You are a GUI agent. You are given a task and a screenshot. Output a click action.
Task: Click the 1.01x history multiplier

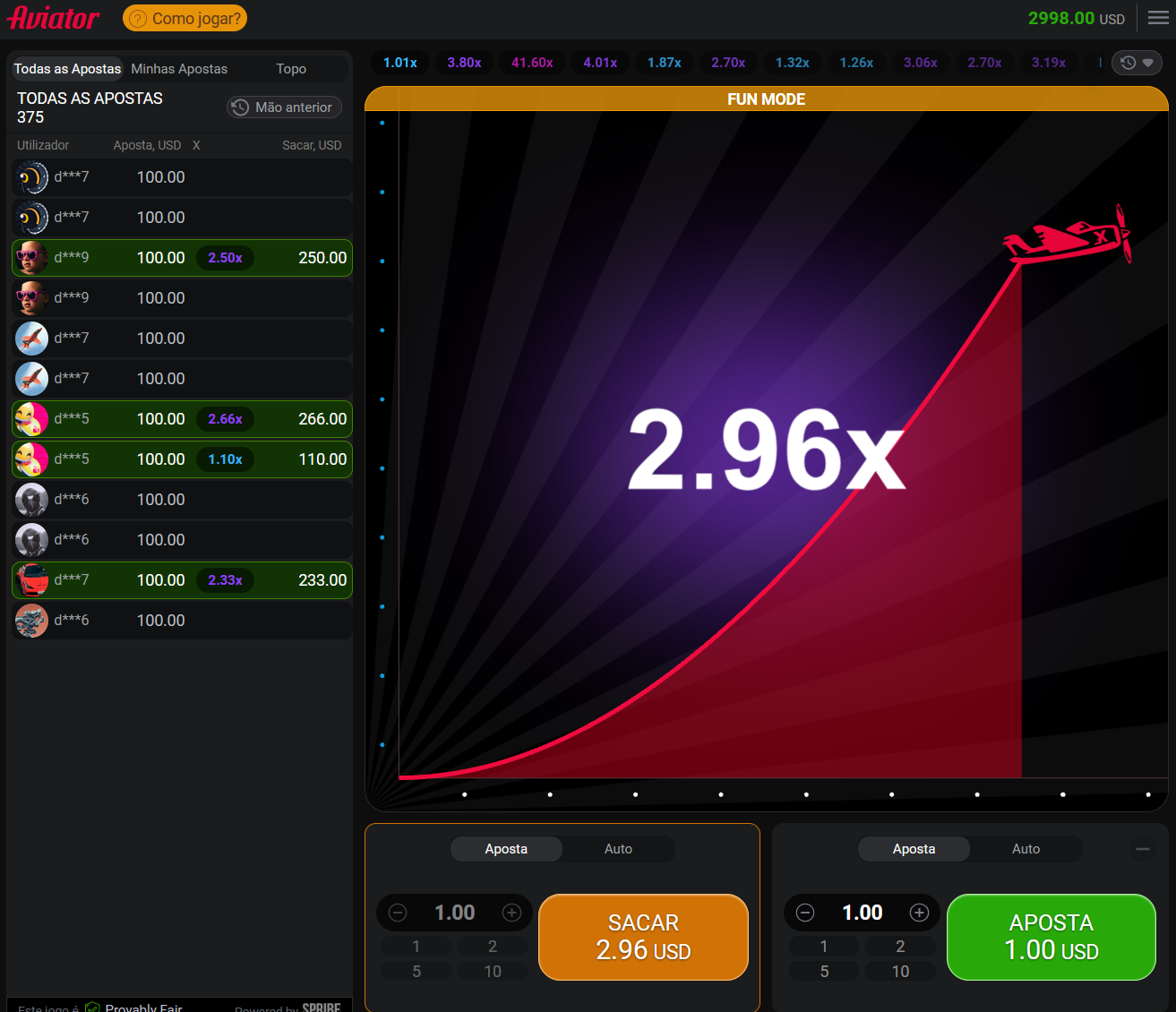click(x=400, y=63)
